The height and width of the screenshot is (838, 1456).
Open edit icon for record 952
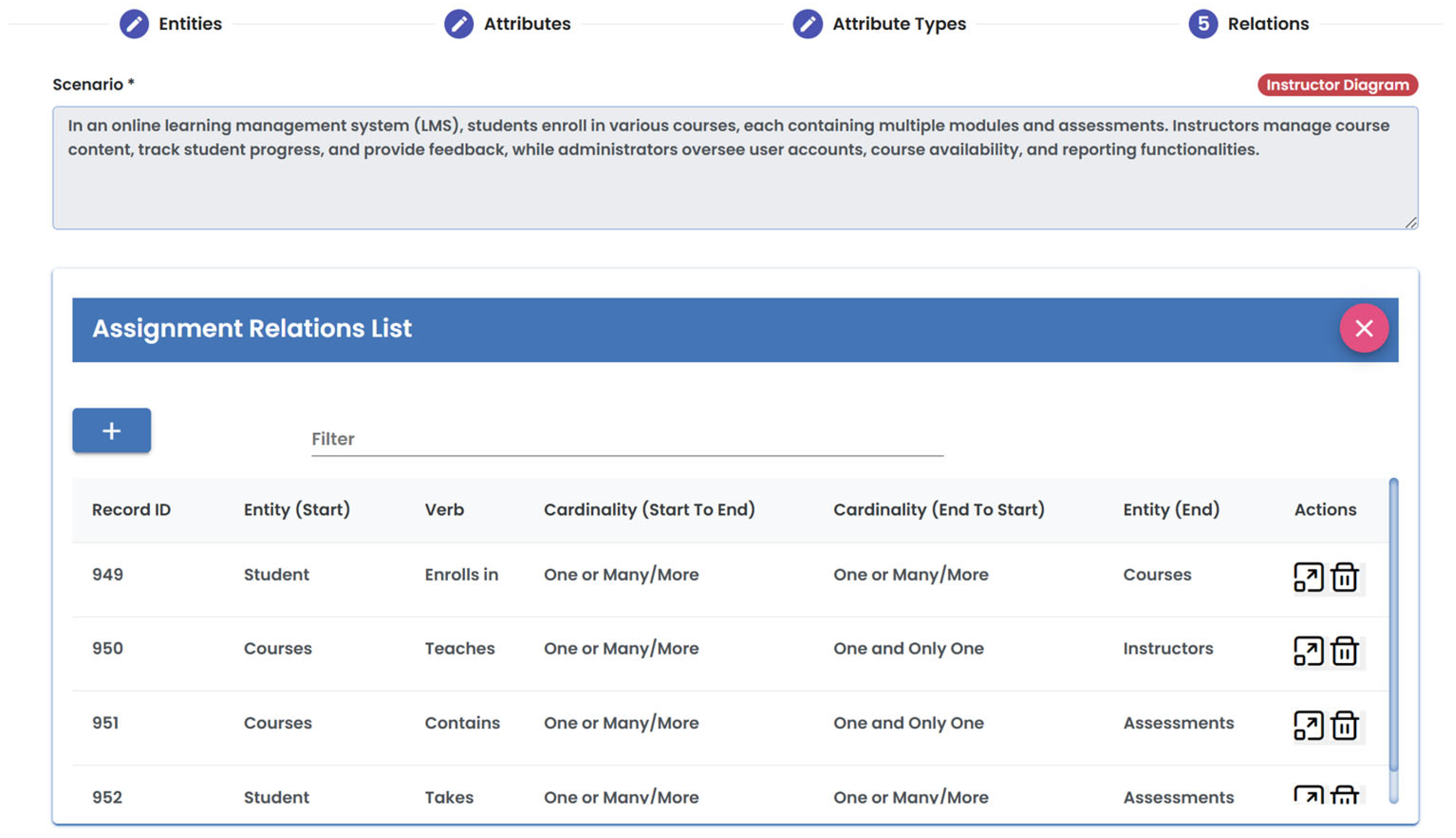pos(1308,796)
